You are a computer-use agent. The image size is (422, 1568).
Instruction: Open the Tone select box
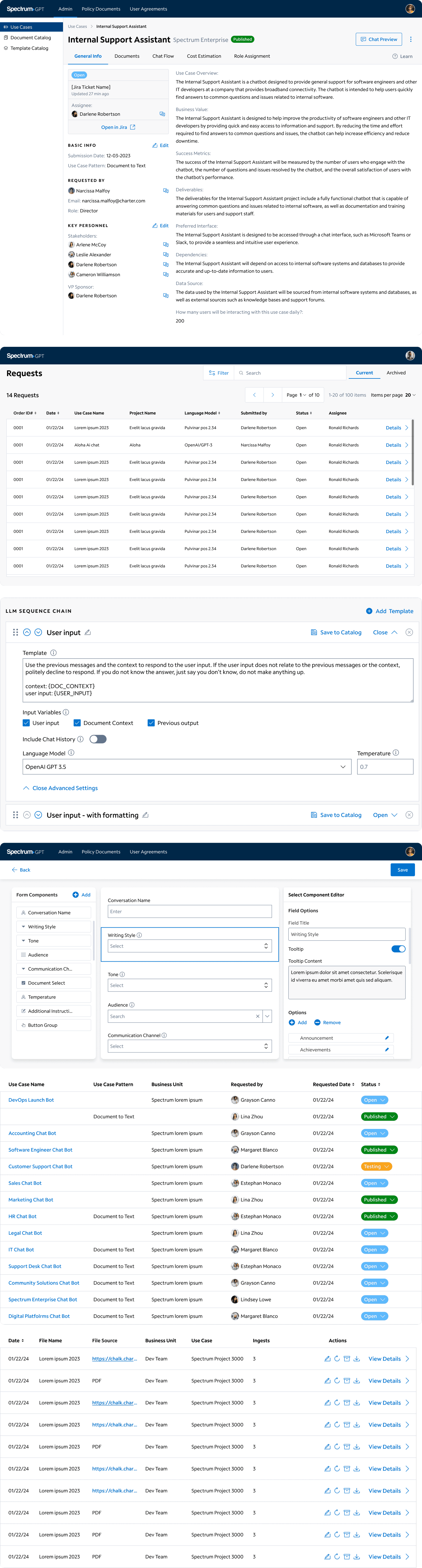pos(190,985)
